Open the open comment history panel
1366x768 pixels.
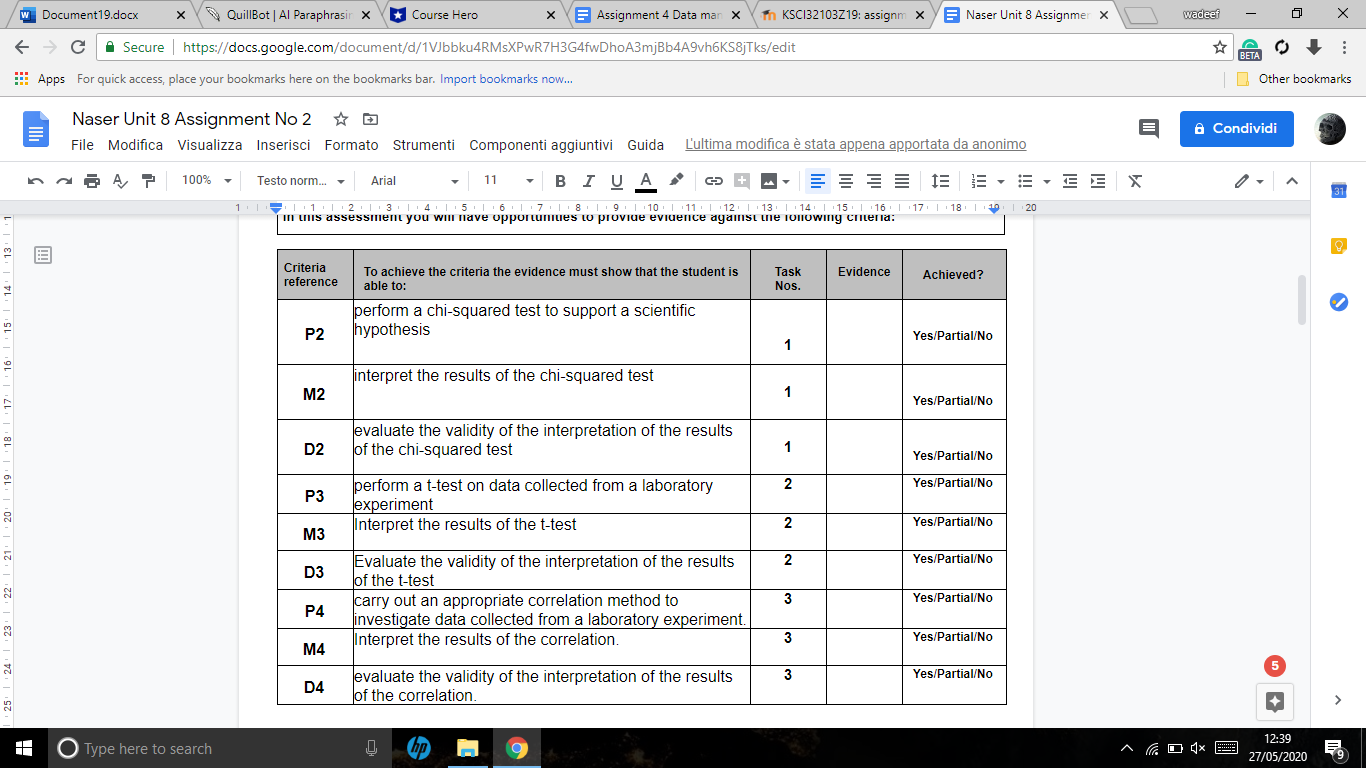1147,128
